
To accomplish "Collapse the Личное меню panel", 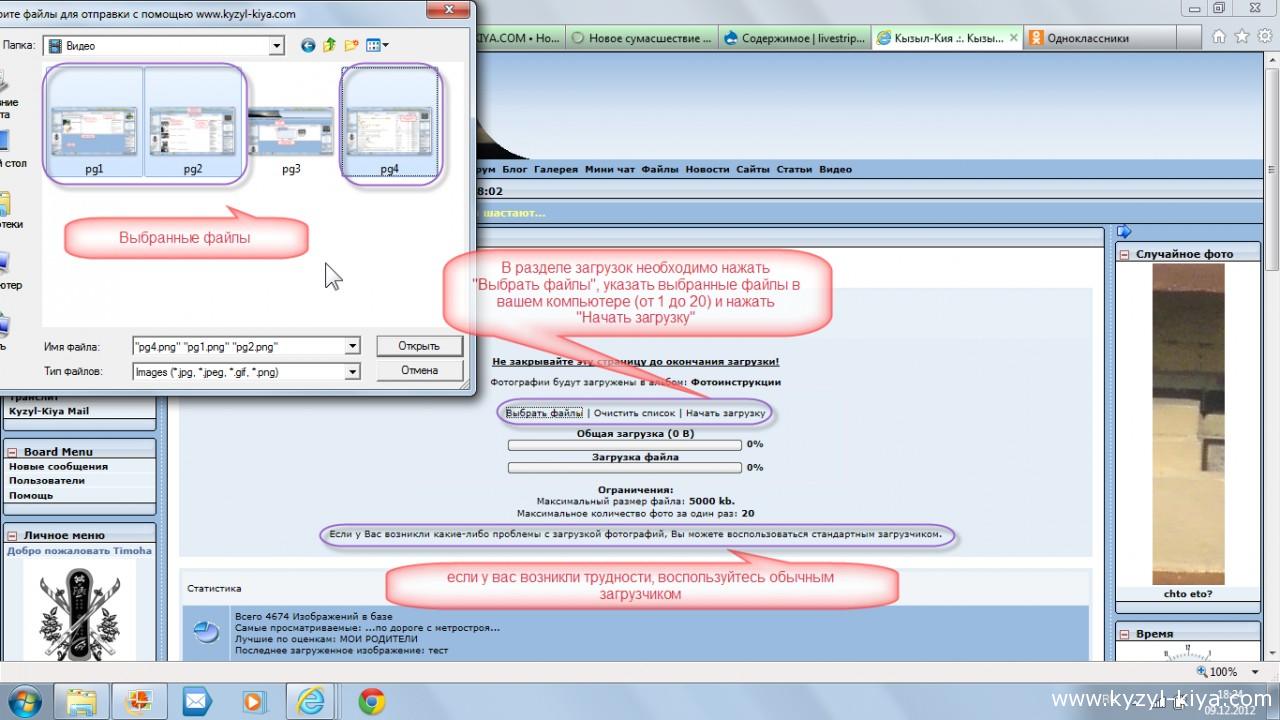I will [x=12, y=536].
